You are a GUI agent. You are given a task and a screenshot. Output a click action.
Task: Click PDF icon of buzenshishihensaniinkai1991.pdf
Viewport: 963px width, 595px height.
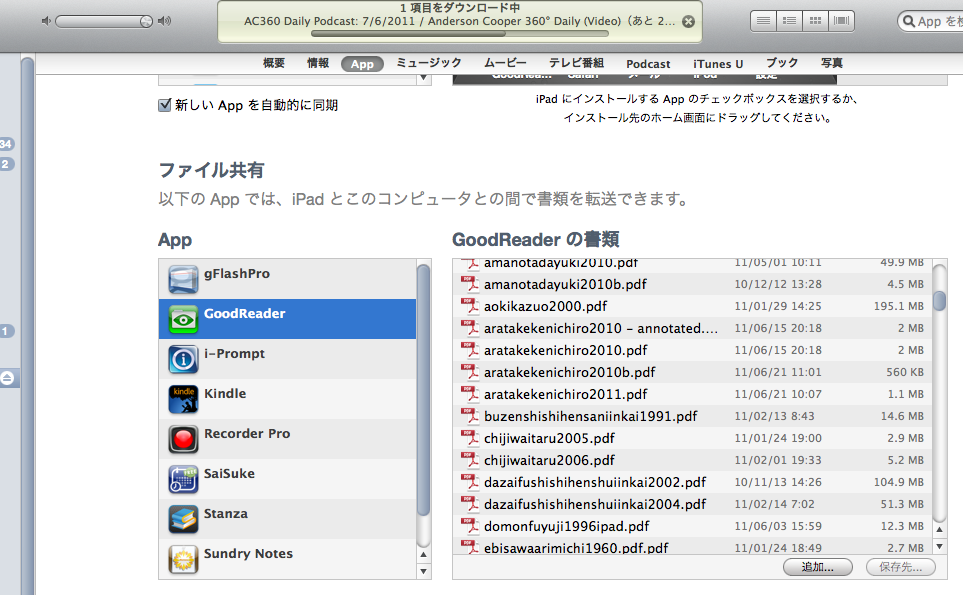pos(470,416)
